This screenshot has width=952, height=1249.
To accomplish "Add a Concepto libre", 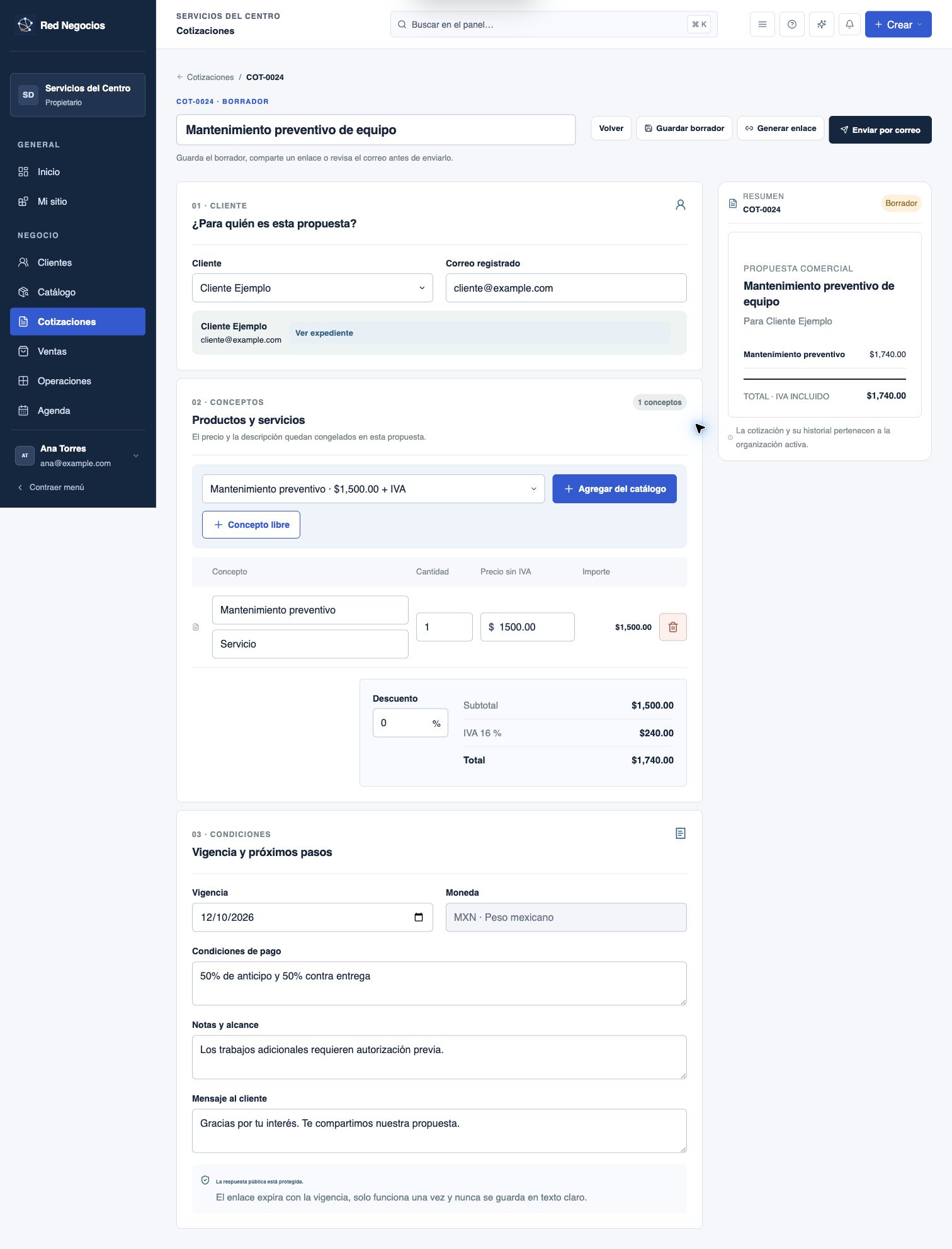I will pos(251,525).
